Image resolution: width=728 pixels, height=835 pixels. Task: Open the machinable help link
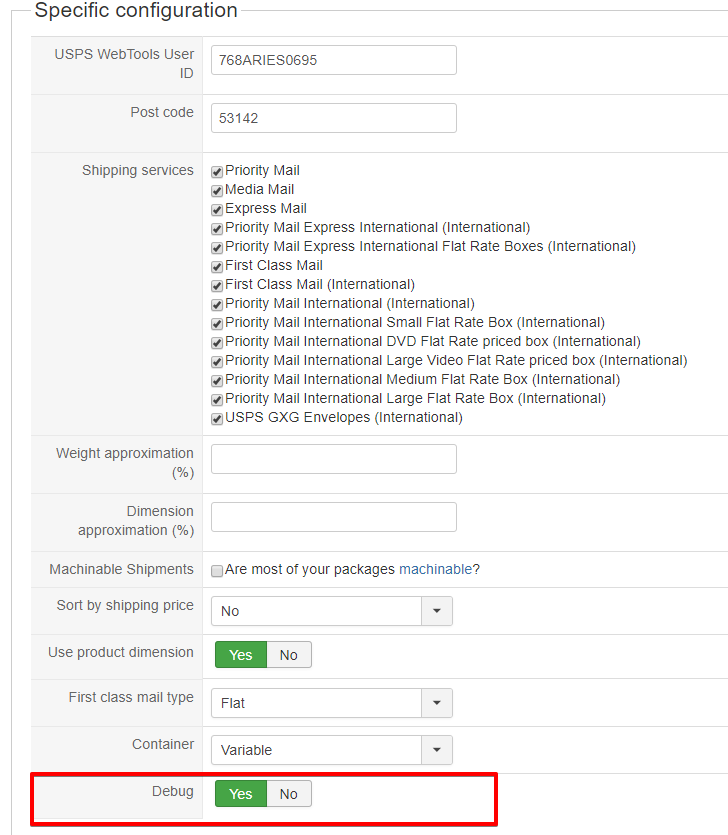[x=435, y=569]
